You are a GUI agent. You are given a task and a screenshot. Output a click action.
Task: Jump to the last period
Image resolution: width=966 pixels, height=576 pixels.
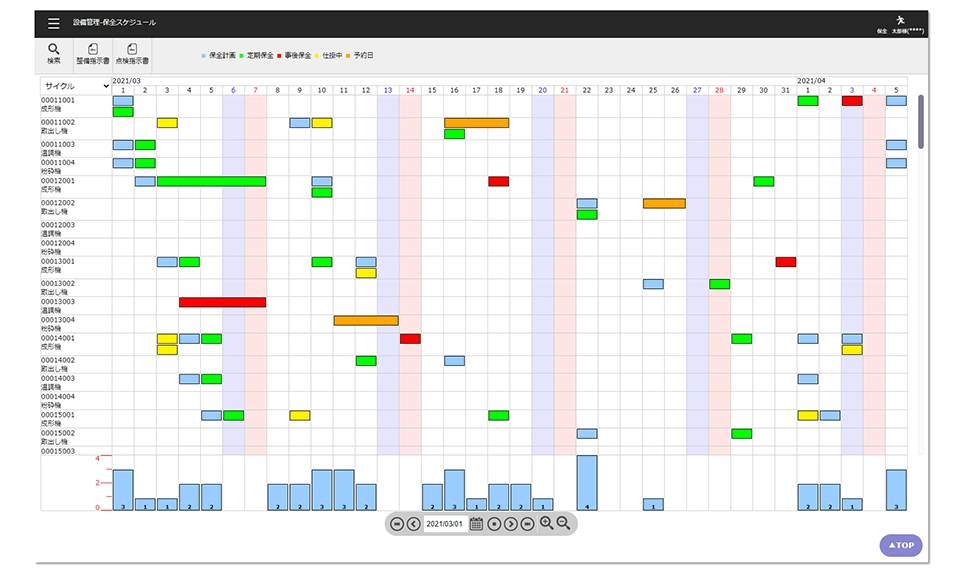[527, 524]
